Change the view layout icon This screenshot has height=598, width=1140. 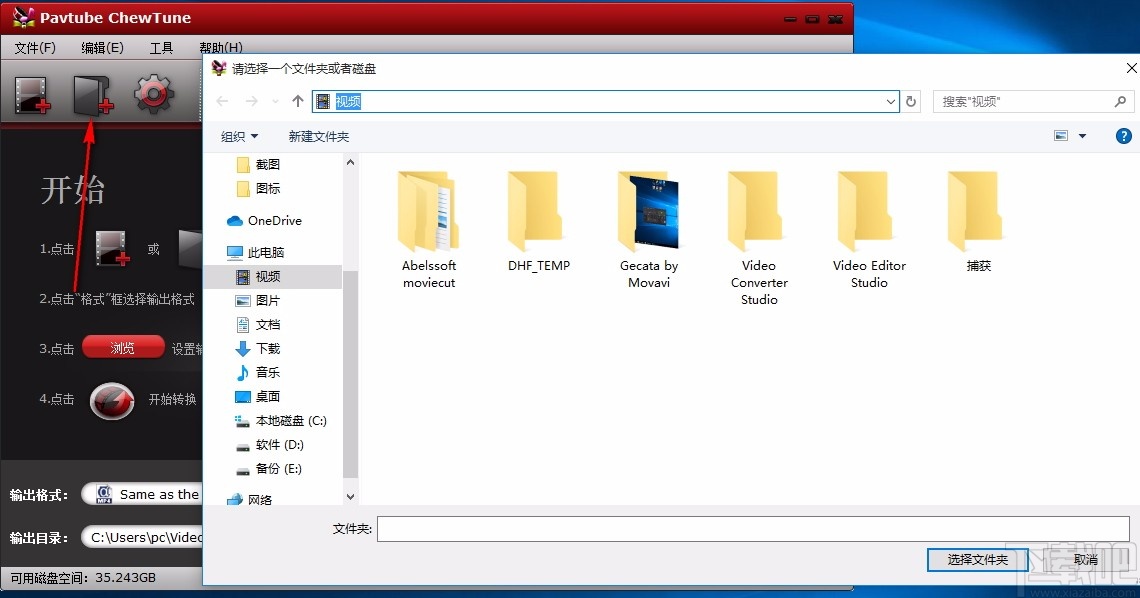(1061, 136)
